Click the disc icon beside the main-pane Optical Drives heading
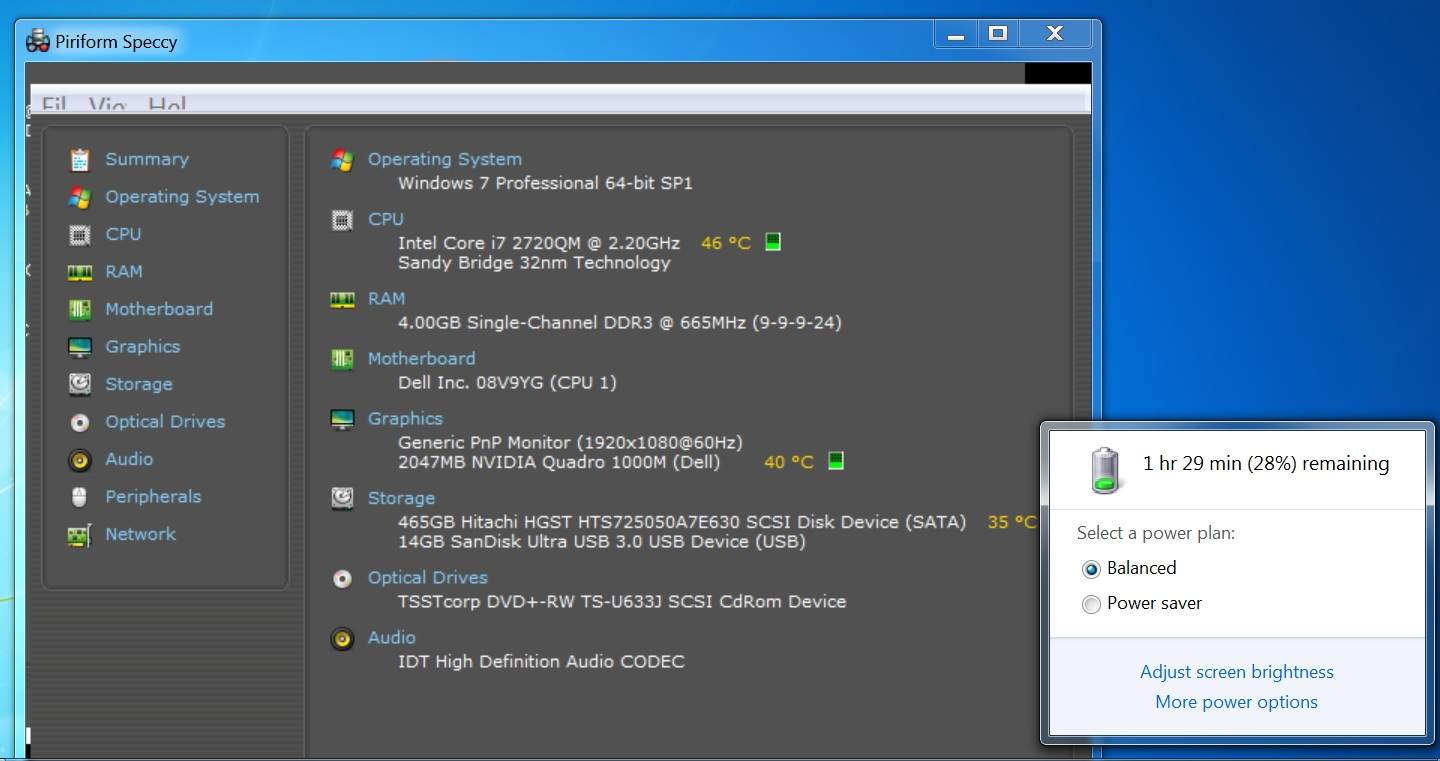The image size is (1440, 761). pos(342,578)
